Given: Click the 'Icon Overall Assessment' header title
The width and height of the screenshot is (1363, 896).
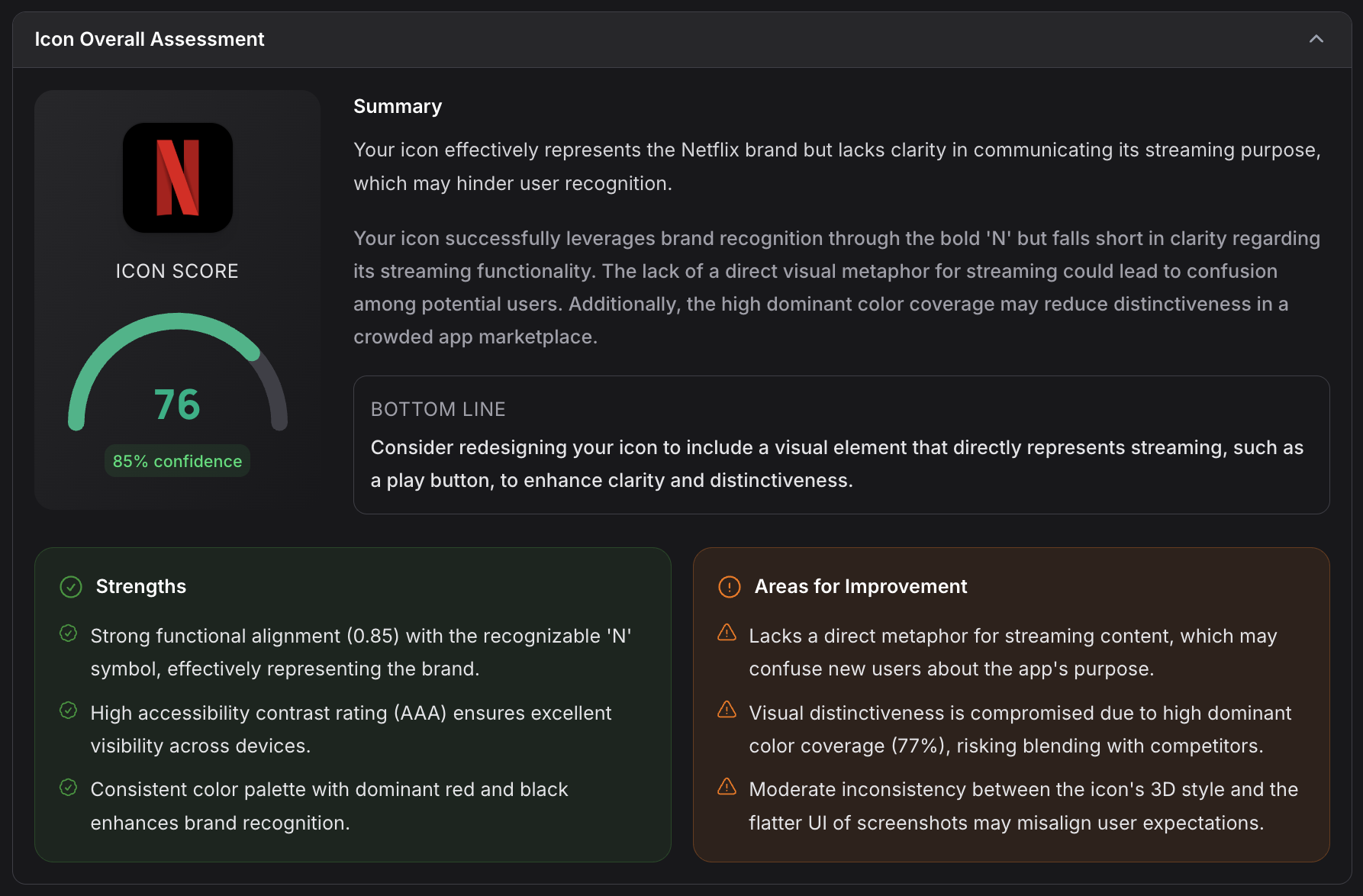Looking at the screenshot, I should [150, 39].
